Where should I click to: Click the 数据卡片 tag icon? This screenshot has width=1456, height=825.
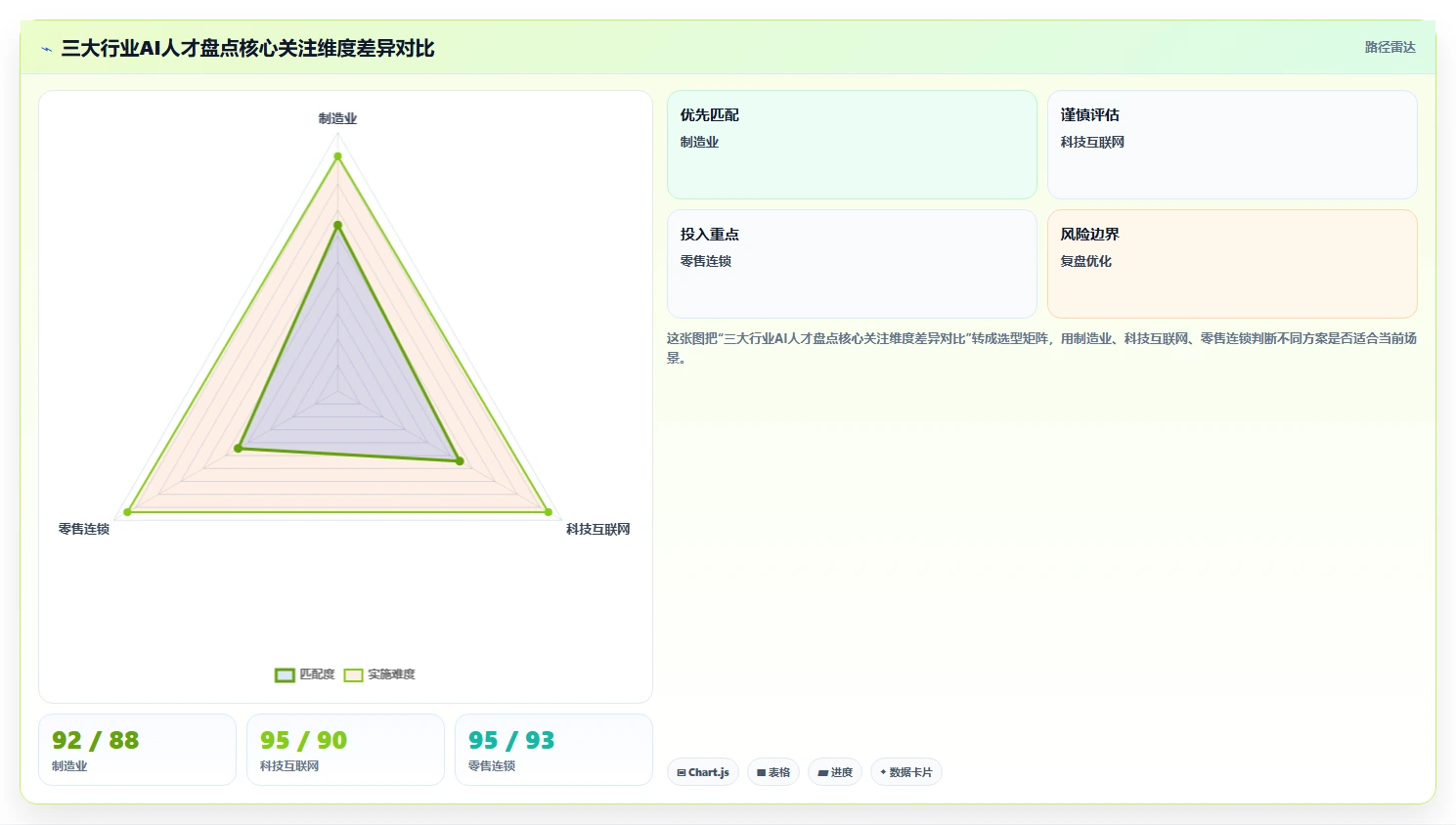(883, 772)
